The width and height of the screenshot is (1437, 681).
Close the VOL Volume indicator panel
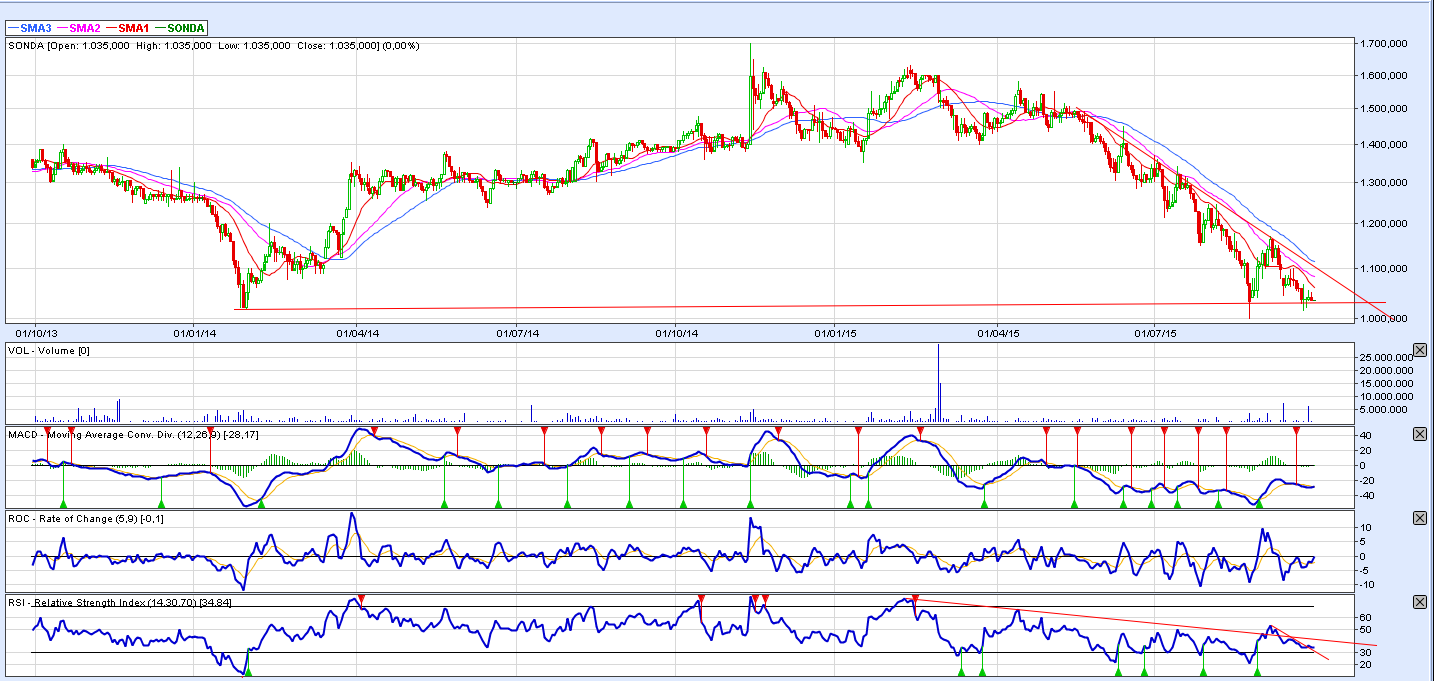click(1419, 350)
